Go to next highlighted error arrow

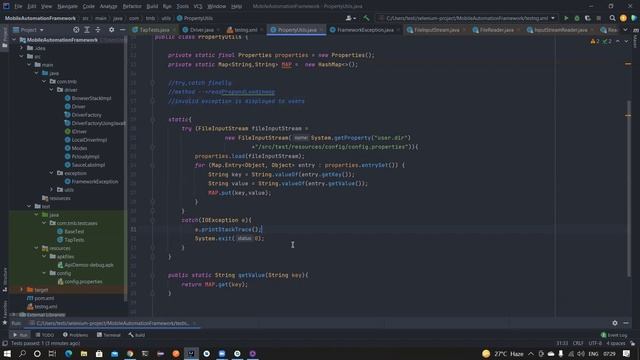pyautogui.click(x=626, y=41)
